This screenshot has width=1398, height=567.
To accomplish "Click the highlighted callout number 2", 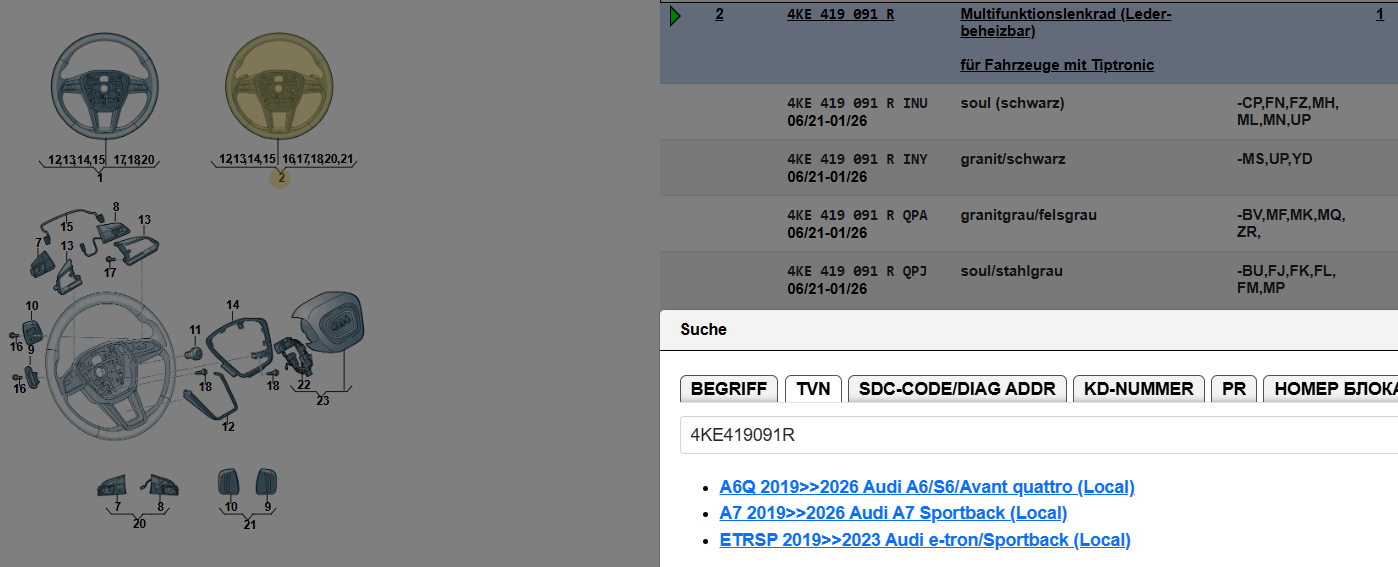I will (x=281, y=178).
